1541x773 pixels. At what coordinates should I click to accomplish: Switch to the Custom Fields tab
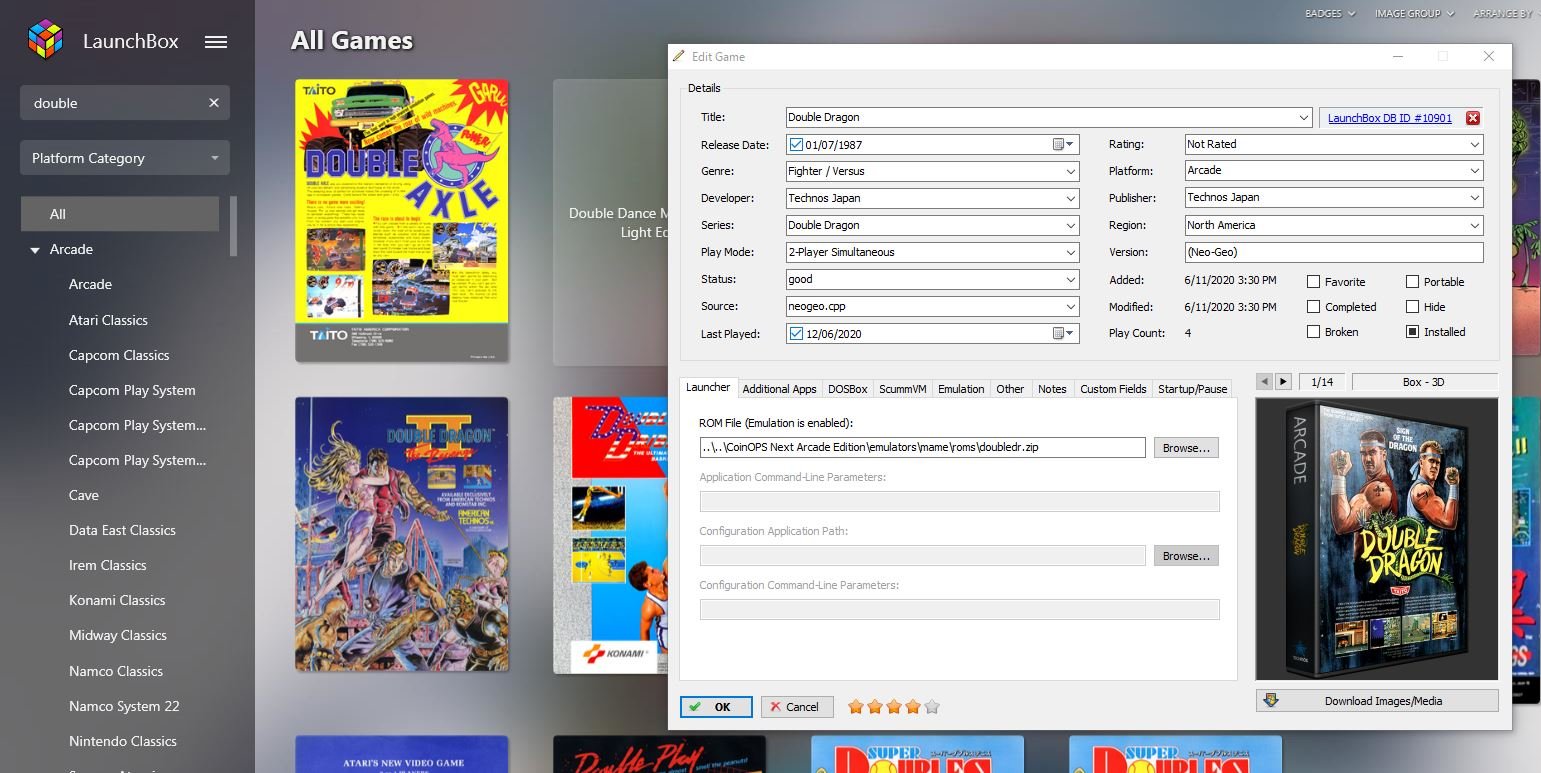(1113, 389)
